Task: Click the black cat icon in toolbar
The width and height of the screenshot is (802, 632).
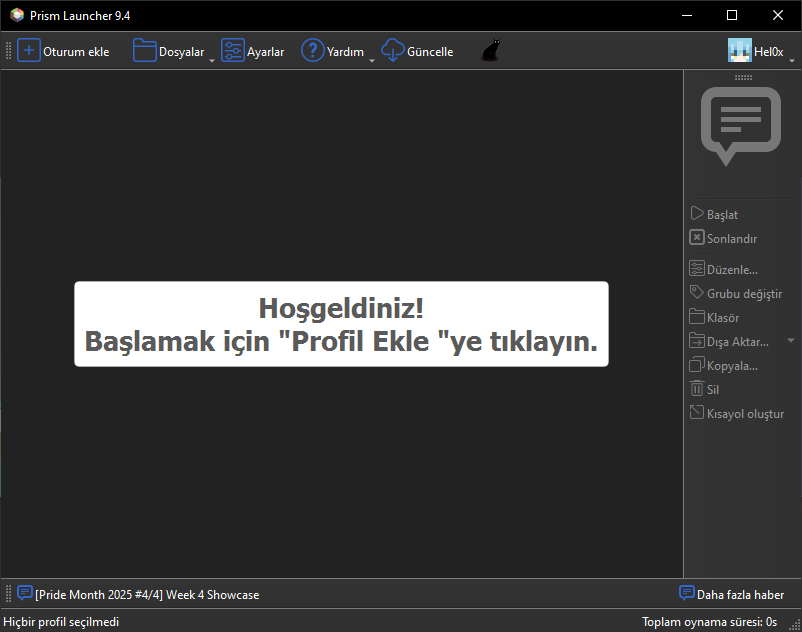Action: pos(491,51)
